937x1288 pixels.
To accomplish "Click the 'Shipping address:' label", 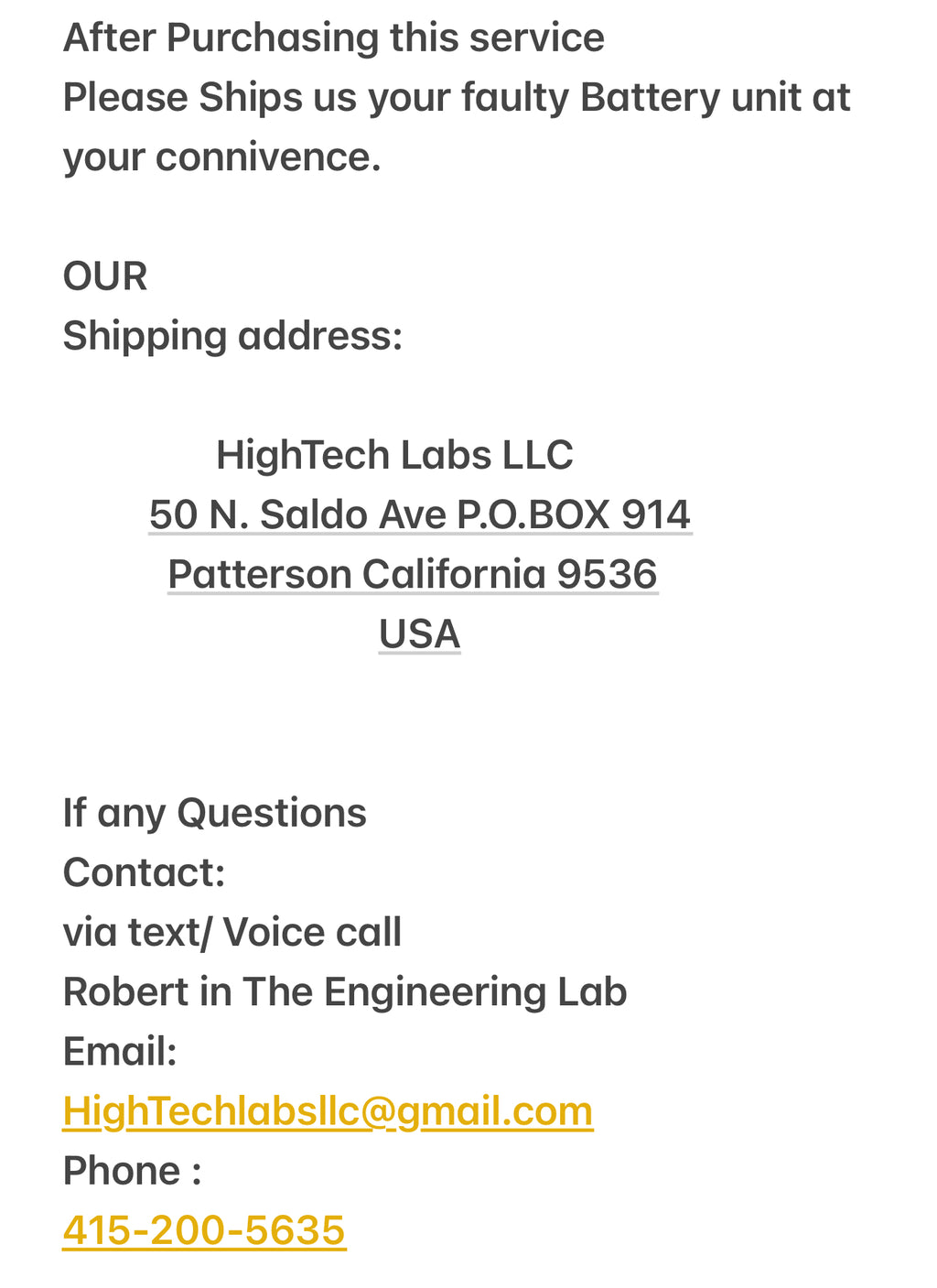I will pos(232,336).
